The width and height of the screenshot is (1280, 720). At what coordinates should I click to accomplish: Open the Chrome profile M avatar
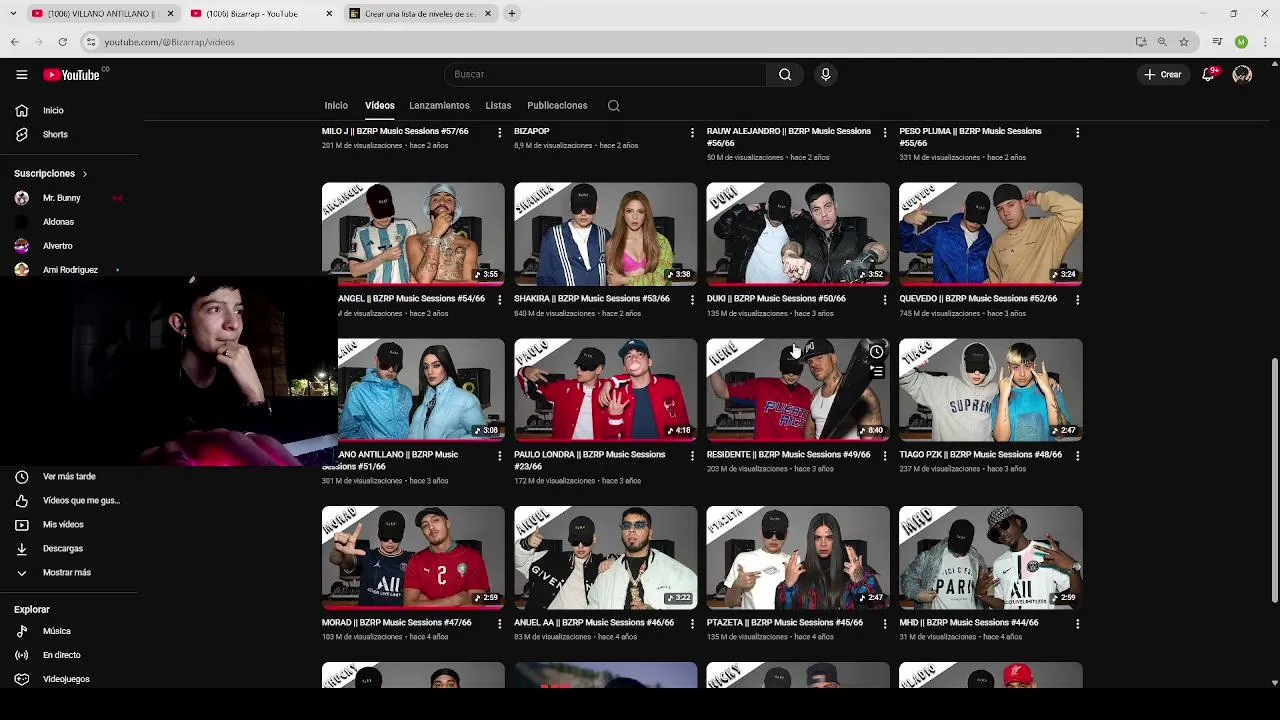point(1241,42)
